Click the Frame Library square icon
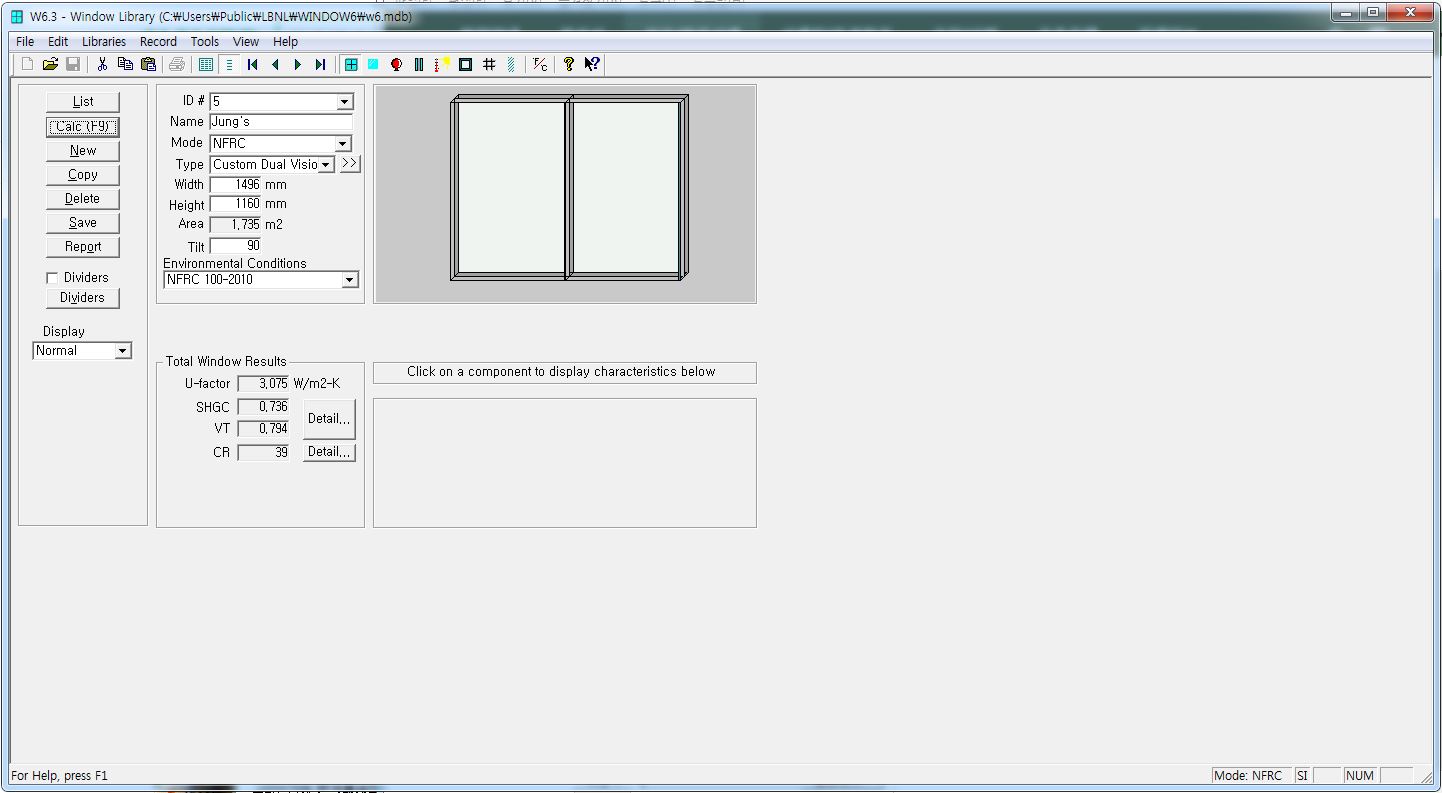The width and height of the screenshot is (1442, 793). (x=465, y=65)
